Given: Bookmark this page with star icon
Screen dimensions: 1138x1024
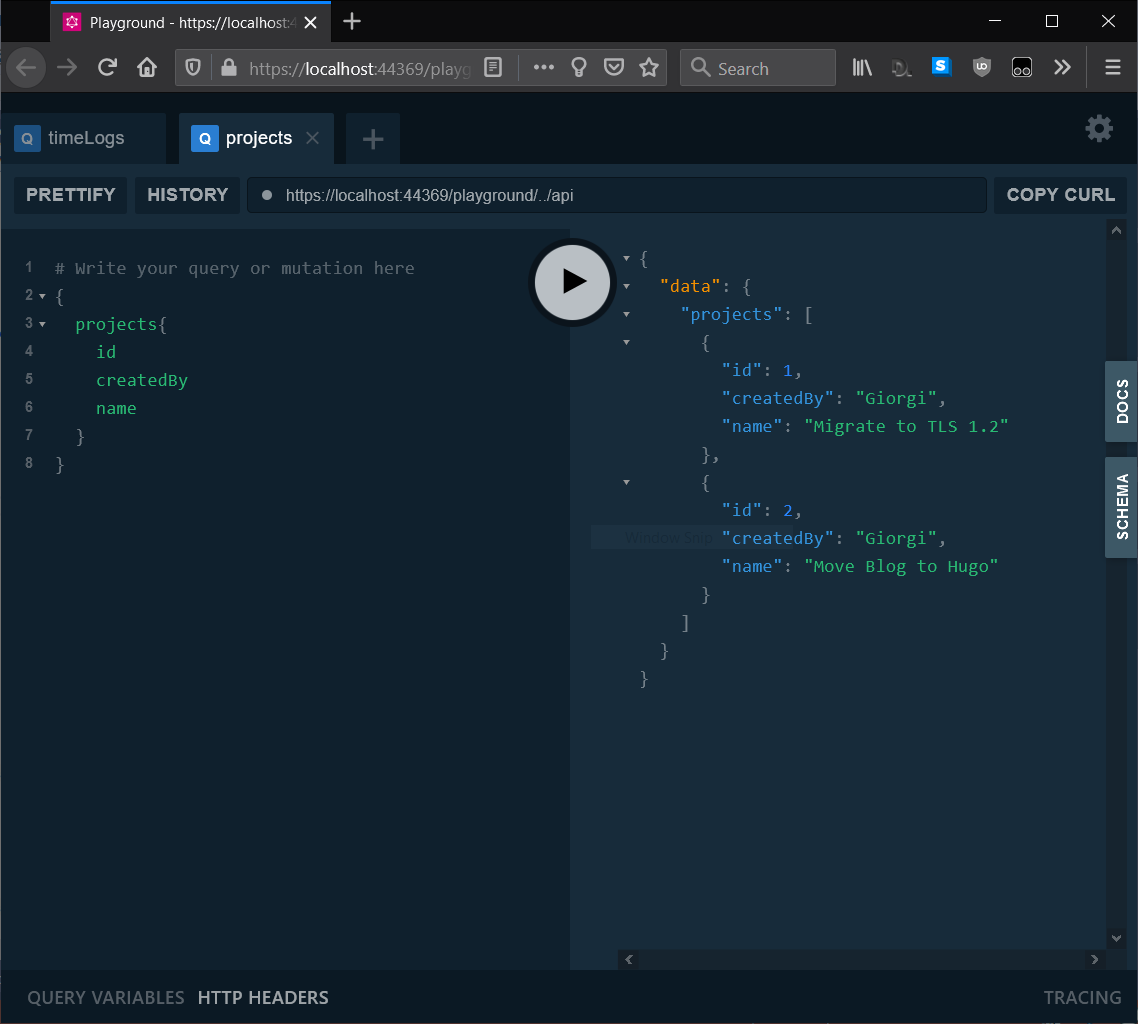Looking at the screenshot, I should [649, 68].
